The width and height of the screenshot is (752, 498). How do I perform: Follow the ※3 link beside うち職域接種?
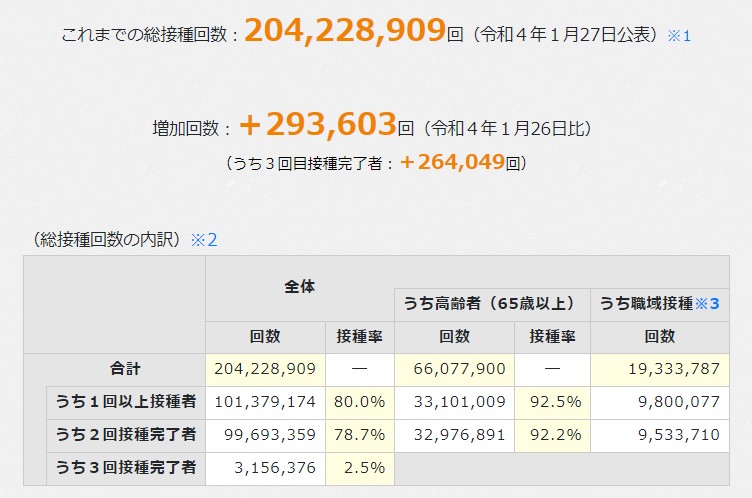[708, 303]
